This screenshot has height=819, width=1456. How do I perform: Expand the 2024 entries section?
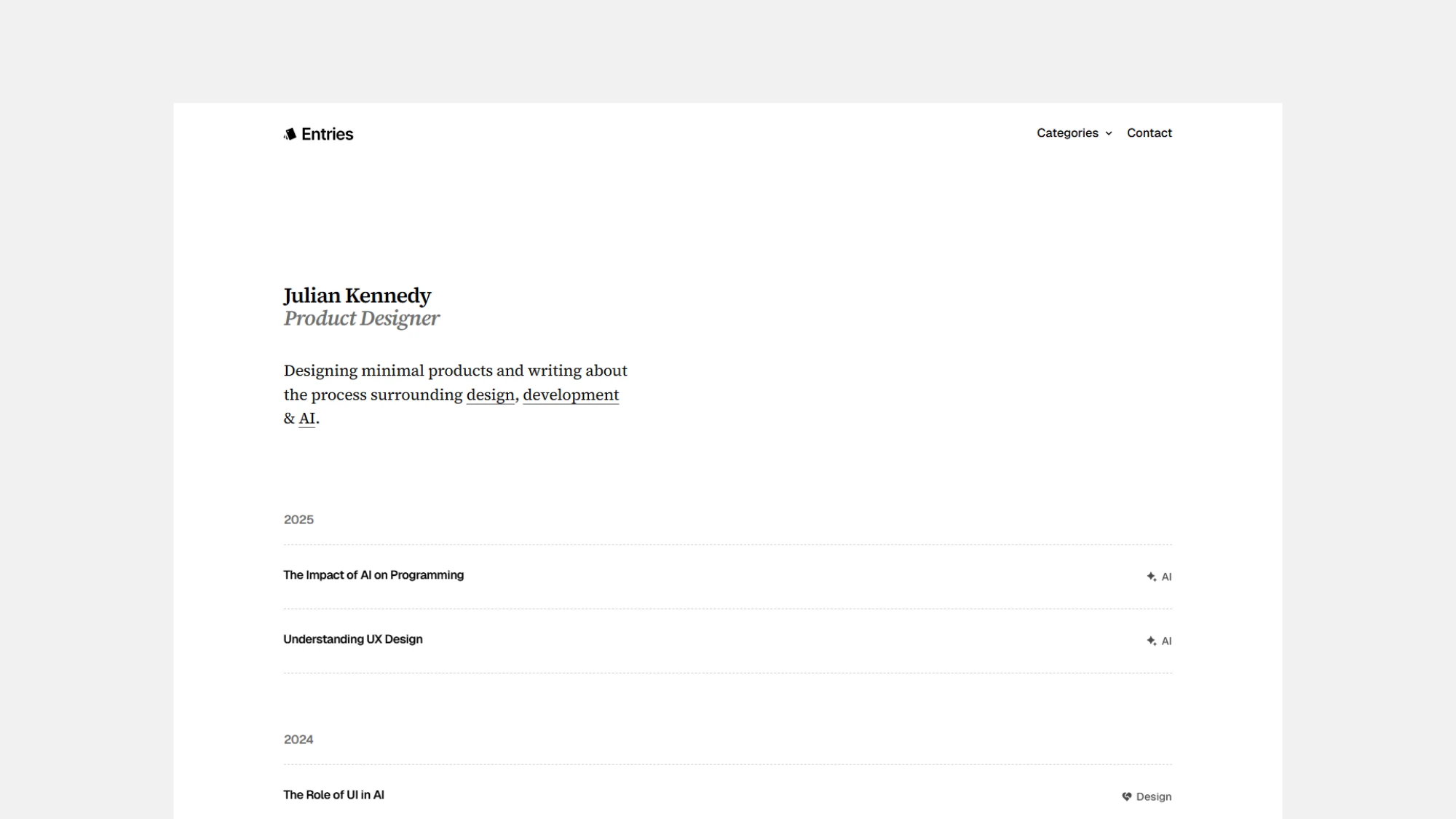click(x=298, y=739)
